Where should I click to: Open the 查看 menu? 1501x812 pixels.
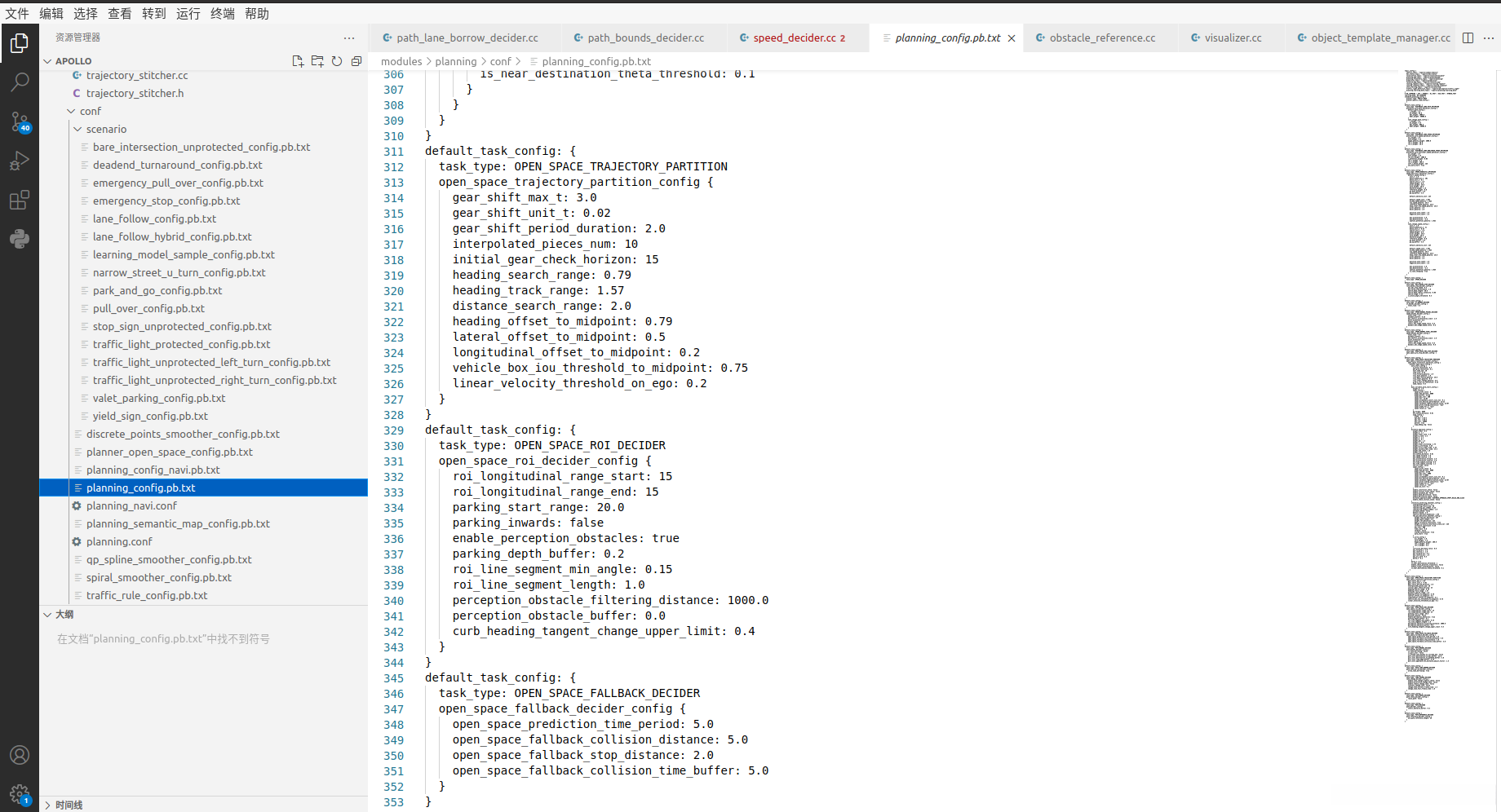pos(120,14)
